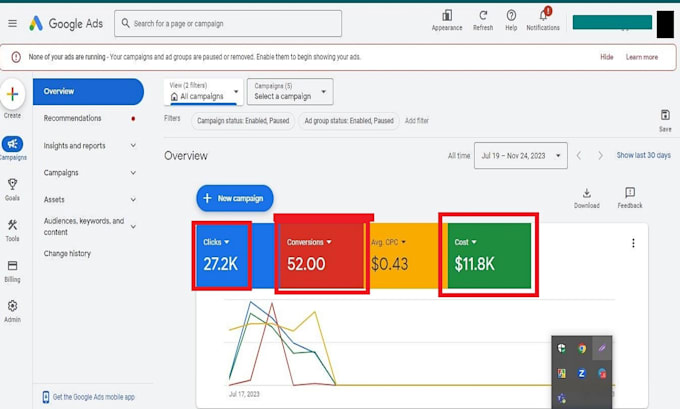The width and height of the screenshot is (680, 409).
Task: Click Add filter
Action: [417, 121]
